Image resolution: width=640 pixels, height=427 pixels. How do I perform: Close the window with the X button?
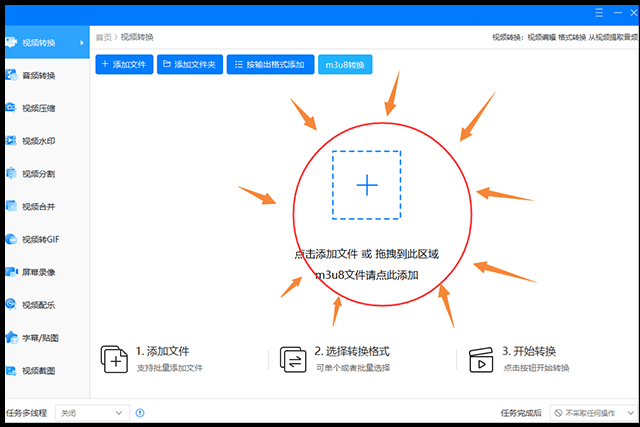pos(634,13)
